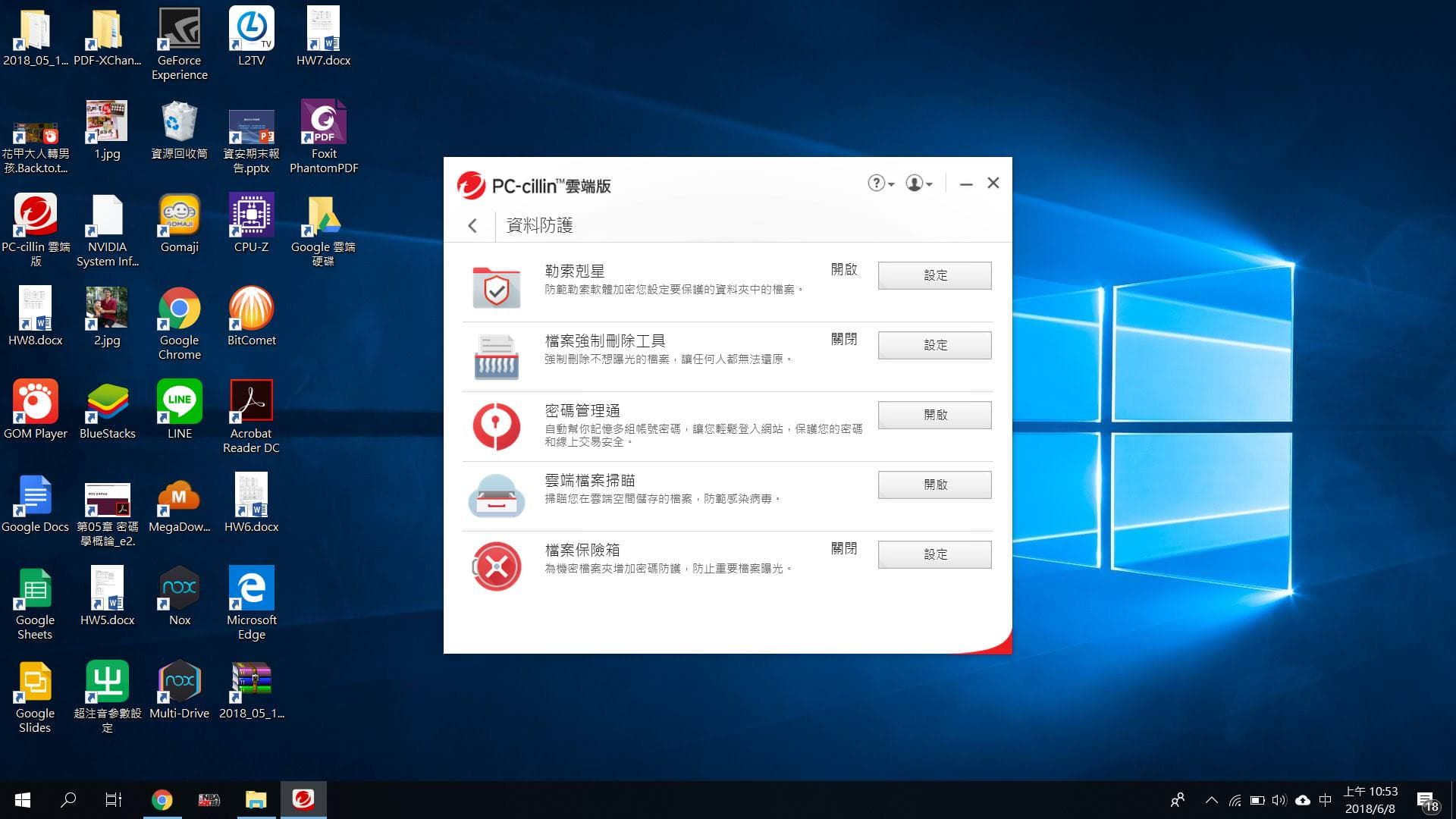The width and height of the screenshot is (1456, 819).
Task: Open the volume control in system tray
Action: [1279, 800]
